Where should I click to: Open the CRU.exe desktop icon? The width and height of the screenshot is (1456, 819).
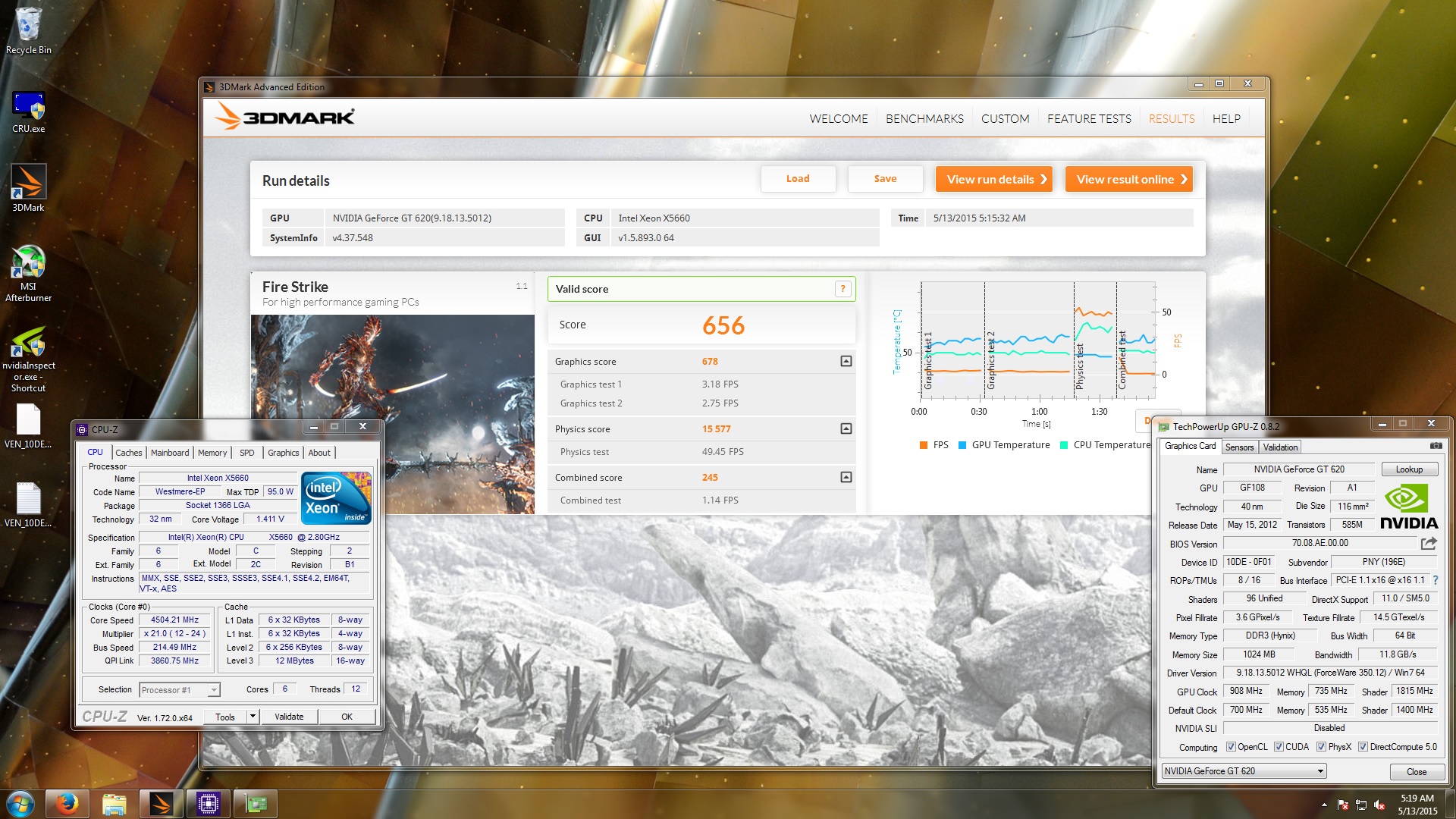click(x=29, y=111)
